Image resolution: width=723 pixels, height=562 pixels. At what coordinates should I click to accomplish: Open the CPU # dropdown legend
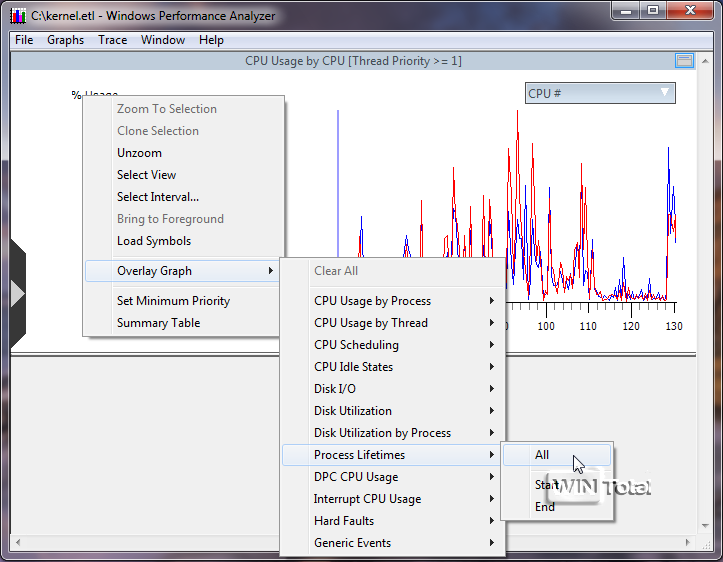click(x=600, y=93)
